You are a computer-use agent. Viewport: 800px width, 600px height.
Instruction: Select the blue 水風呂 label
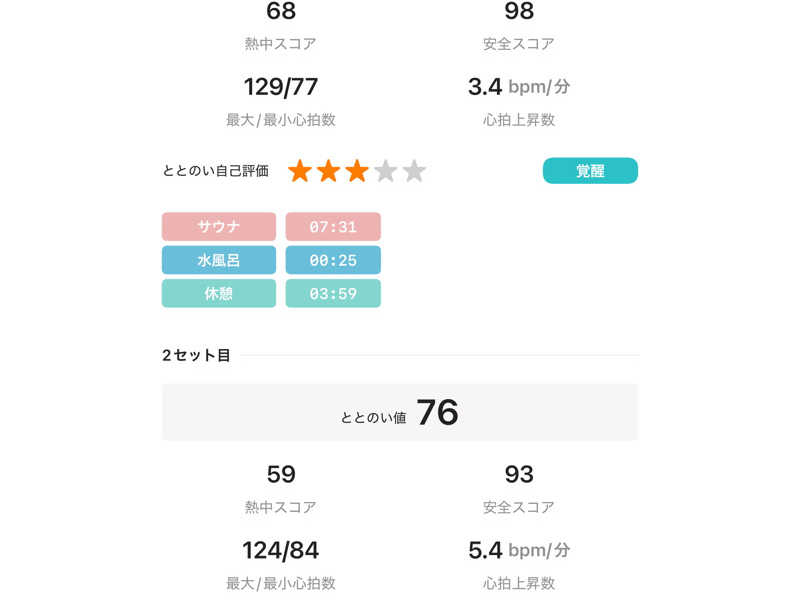coord(218,260)
